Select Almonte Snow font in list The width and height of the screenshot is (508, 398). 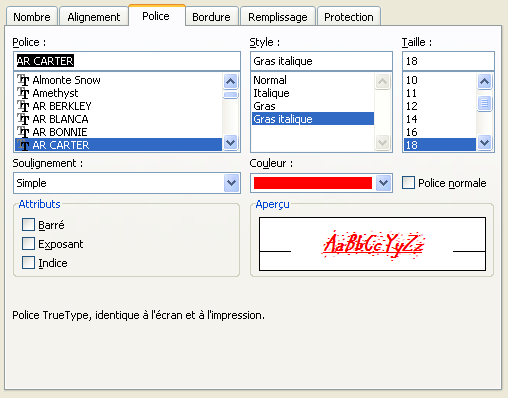(118, 80)
